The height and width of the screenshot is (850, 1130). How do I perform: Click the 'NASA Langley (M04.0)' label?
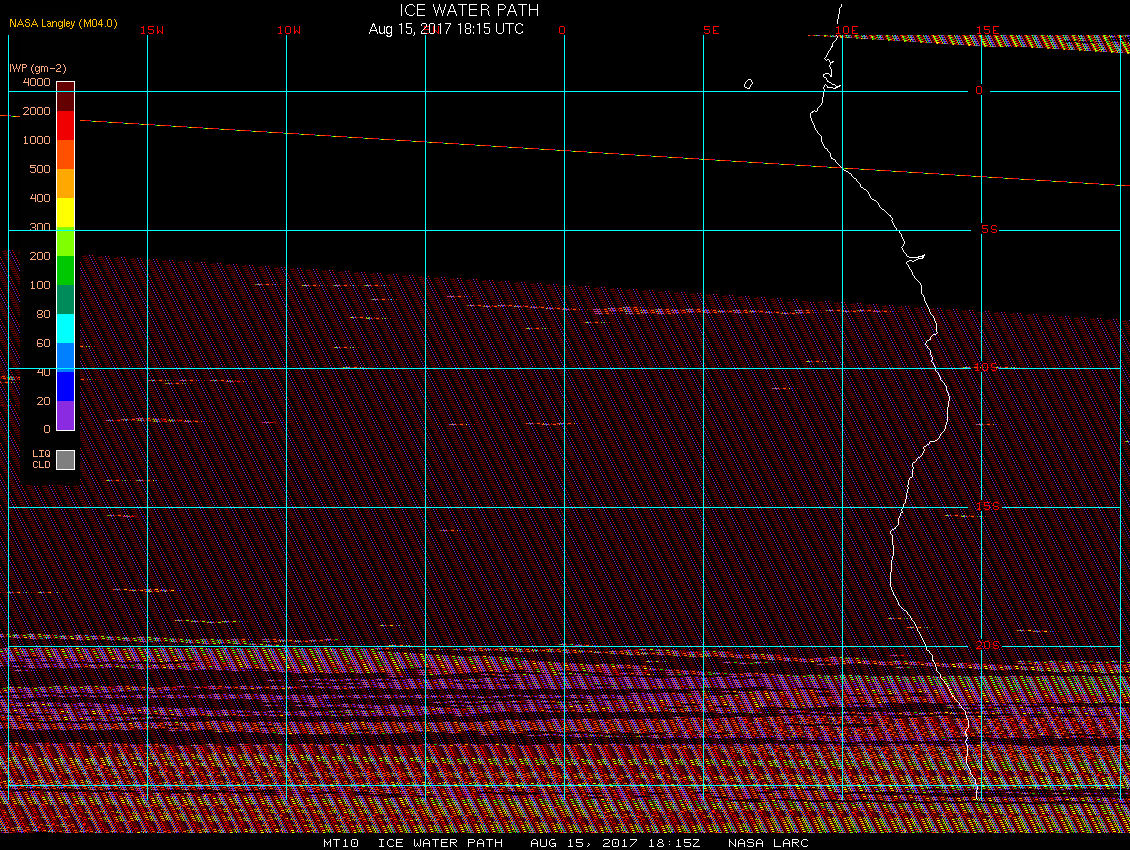(63, 23)
